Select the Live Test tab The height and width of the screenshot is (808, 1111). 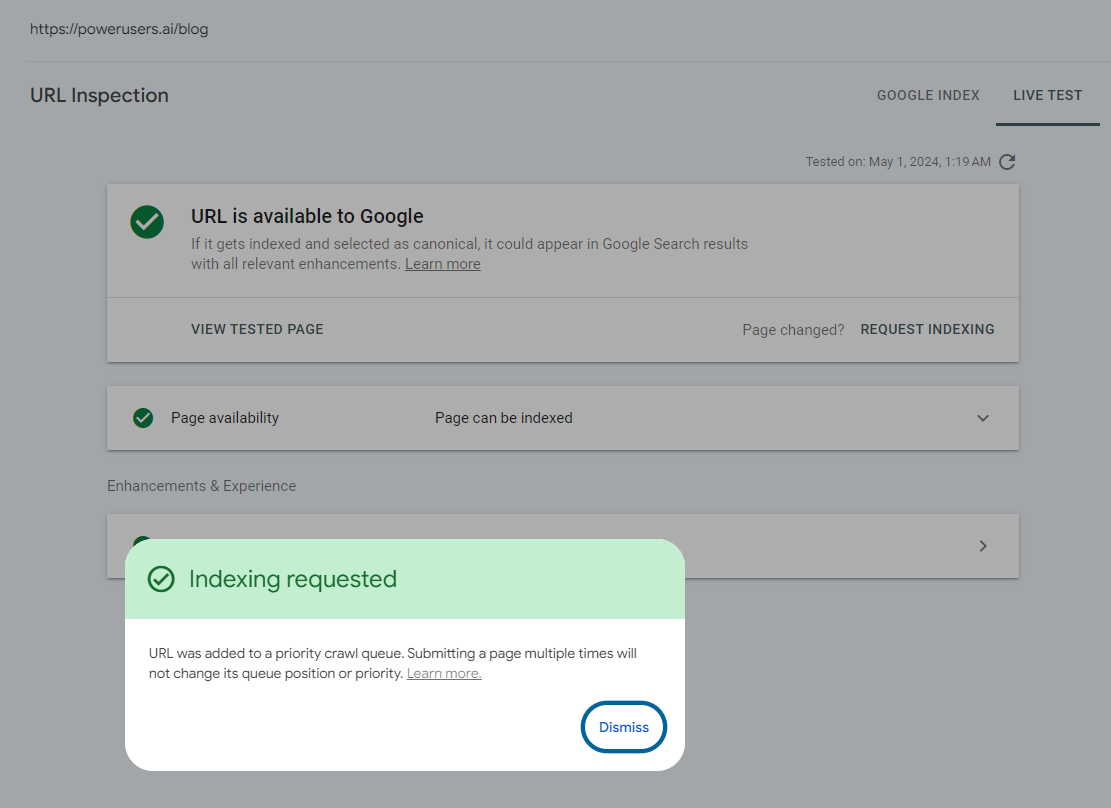pyautogui.click(x=1047, y=95)
